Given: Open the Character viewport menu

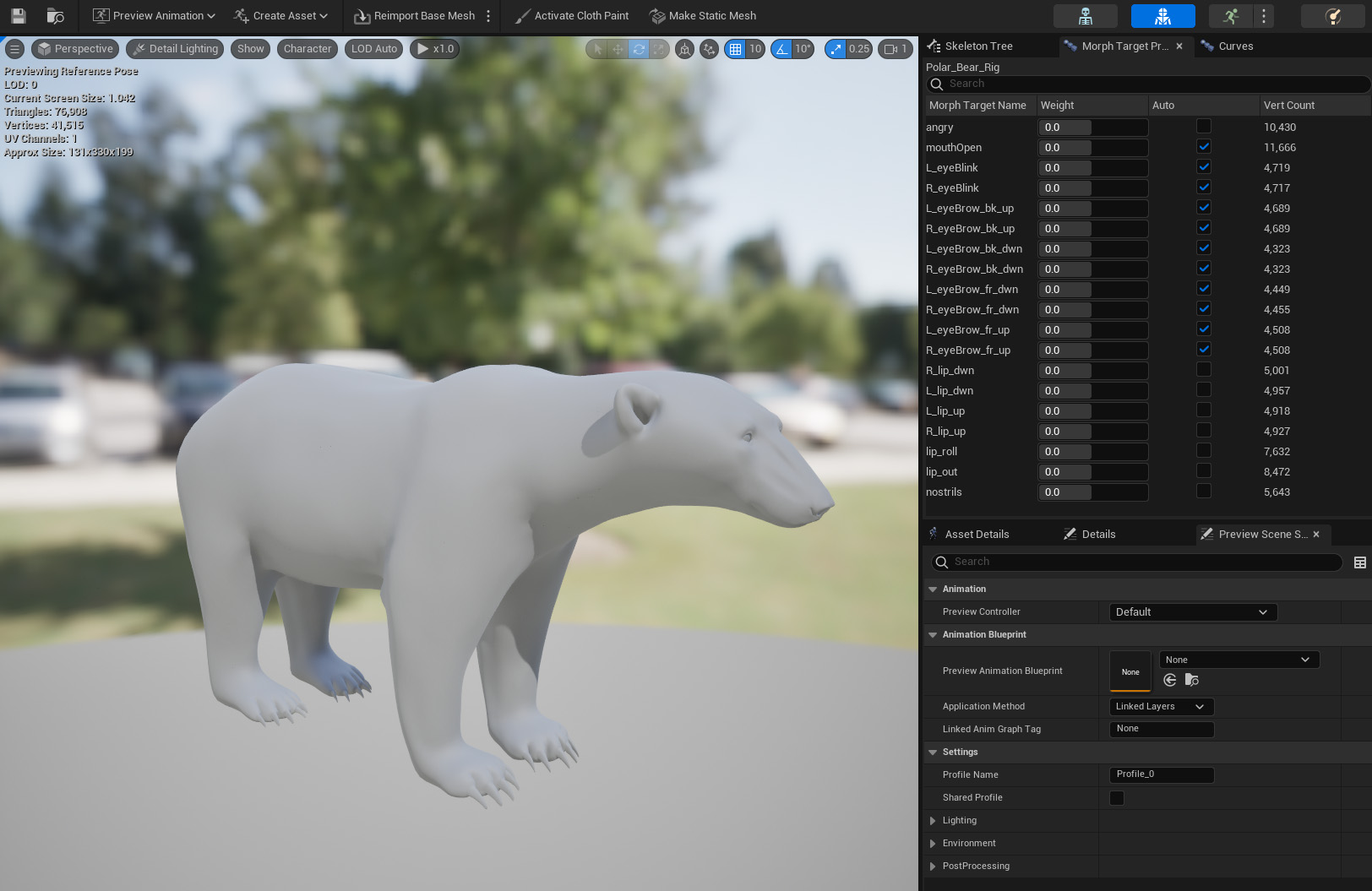Looking at the screenshot, I should [x=308, y=49].
